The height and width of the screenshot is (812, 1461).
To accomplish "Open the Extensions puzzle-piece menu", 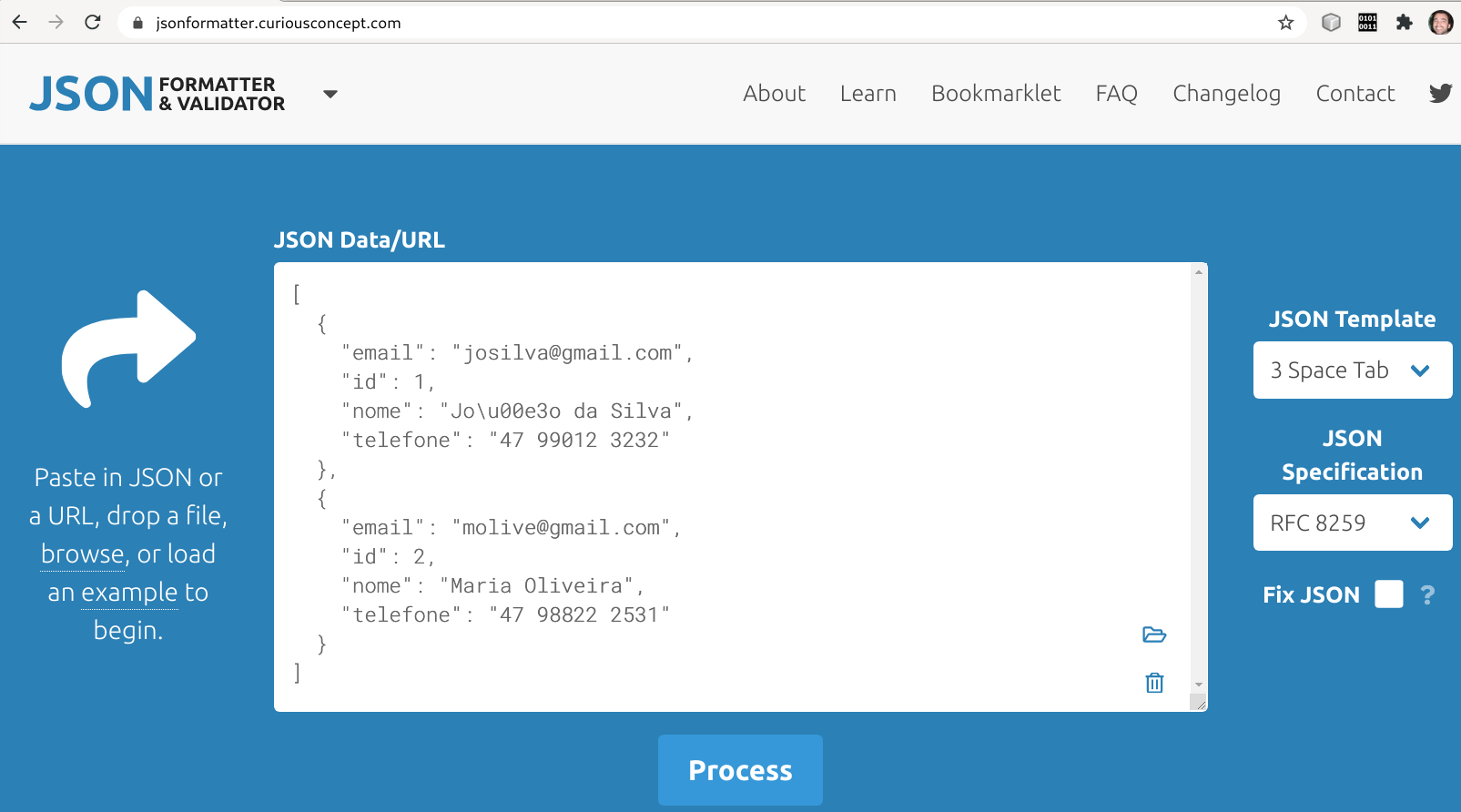I will click(x=1405, y=23).
